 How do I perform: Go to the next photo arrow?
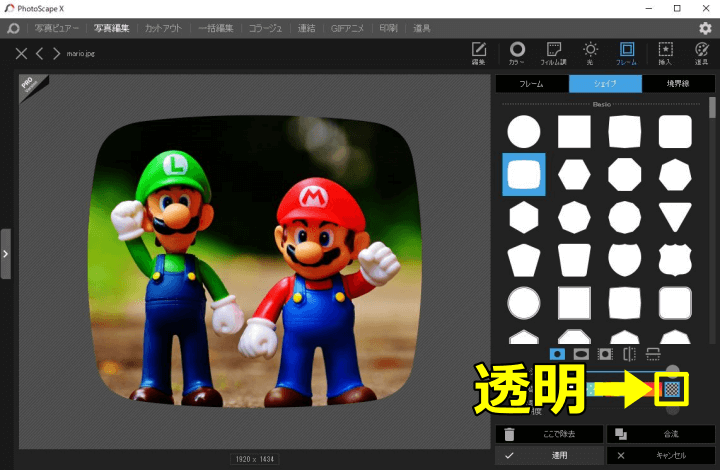tap(56, 54)
